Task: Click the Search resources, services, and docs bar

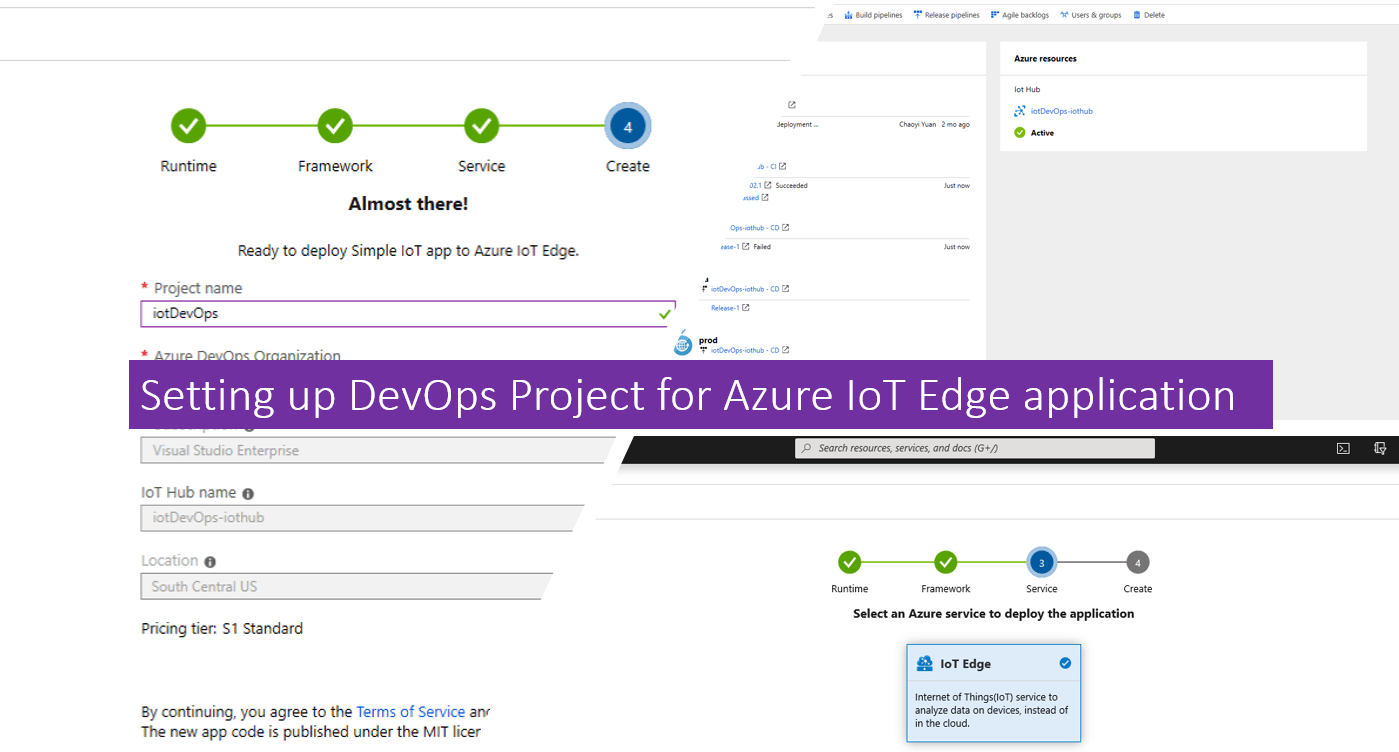Action: [x=973, y=447]
